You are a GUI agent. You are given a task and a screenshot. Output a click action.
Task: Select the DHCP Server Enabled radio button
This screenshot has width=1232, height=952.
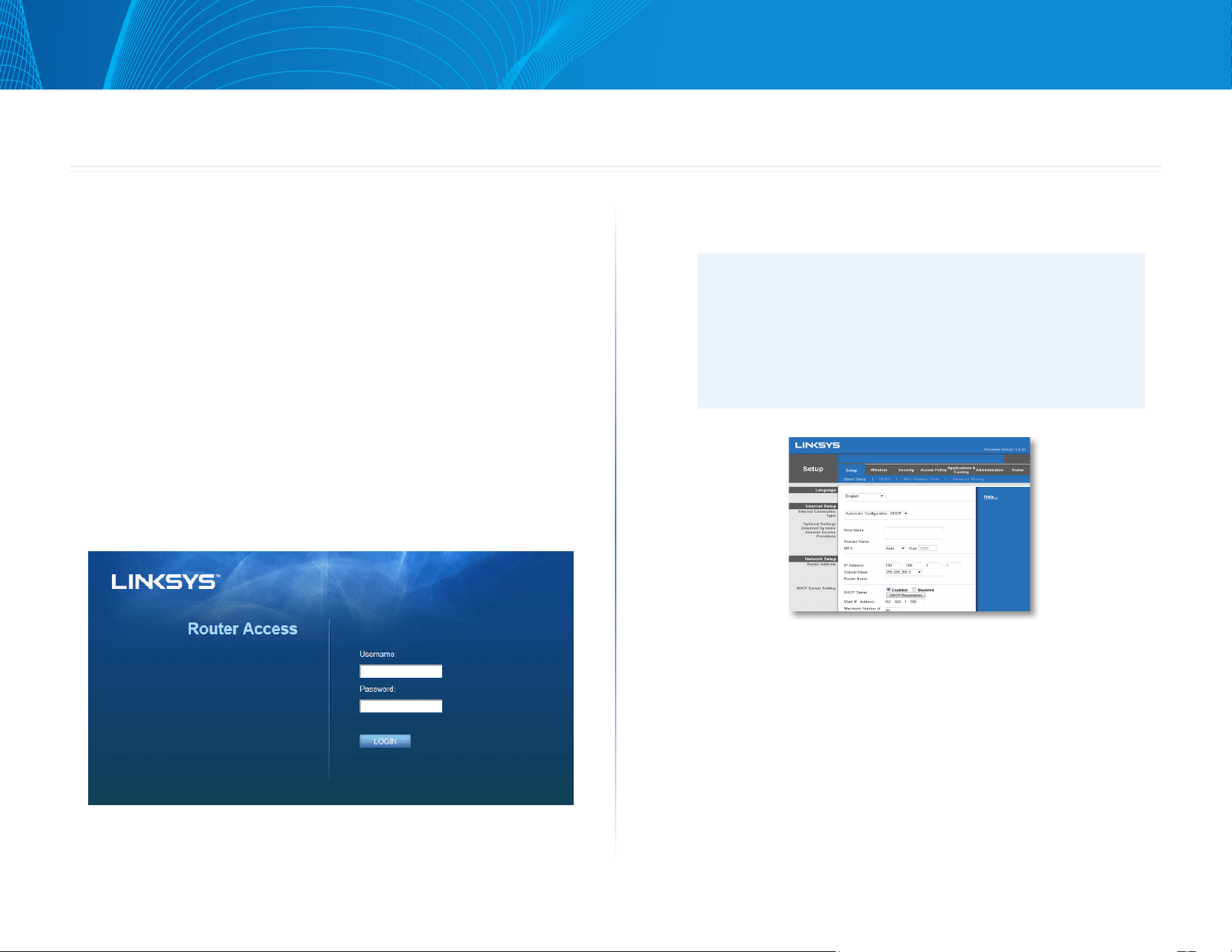[x=888, y=589]
